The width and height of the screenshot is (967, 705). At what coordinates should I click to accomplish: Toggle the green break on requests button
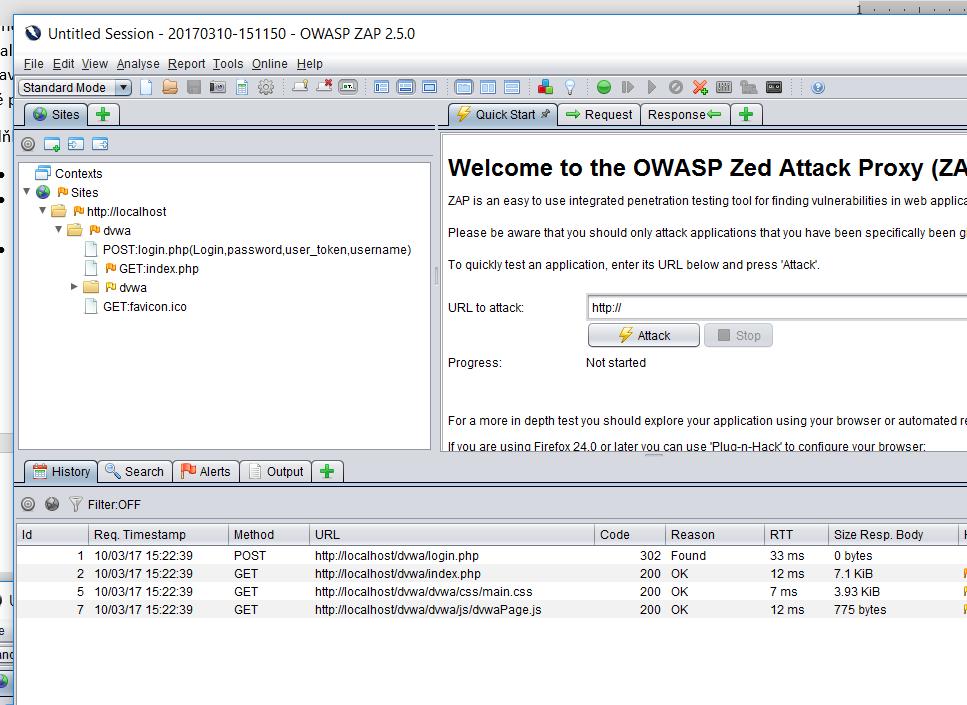[604, 87]
